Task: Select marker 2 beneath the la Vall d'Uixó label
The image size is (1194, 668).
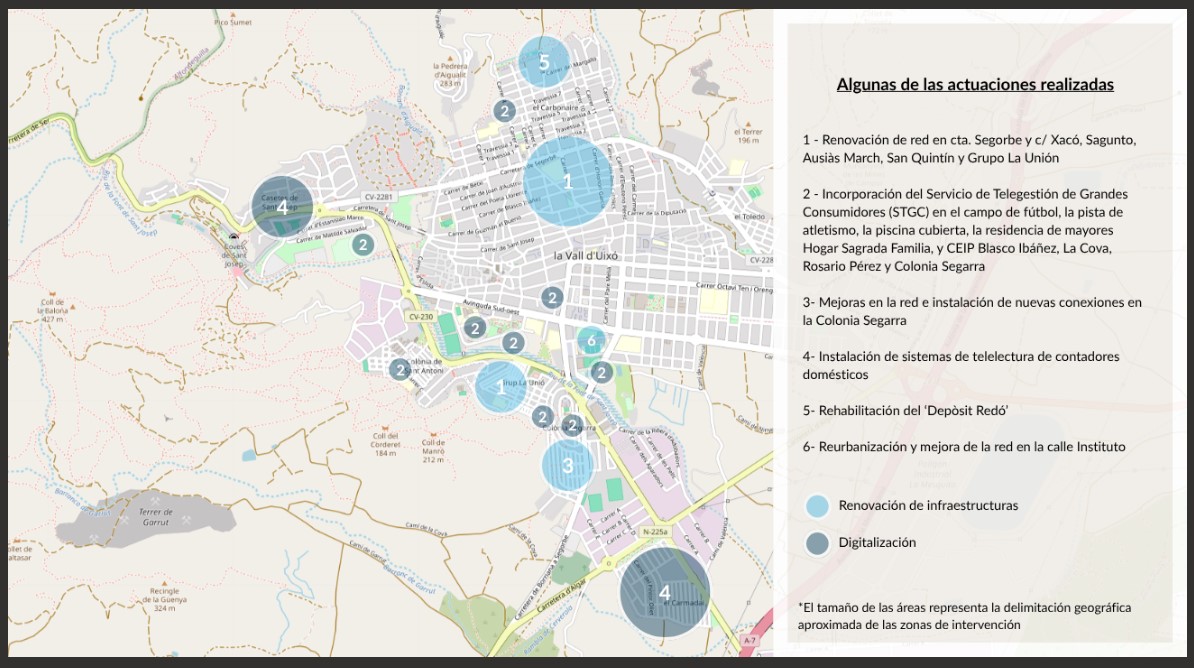Action: pos(552,297)
